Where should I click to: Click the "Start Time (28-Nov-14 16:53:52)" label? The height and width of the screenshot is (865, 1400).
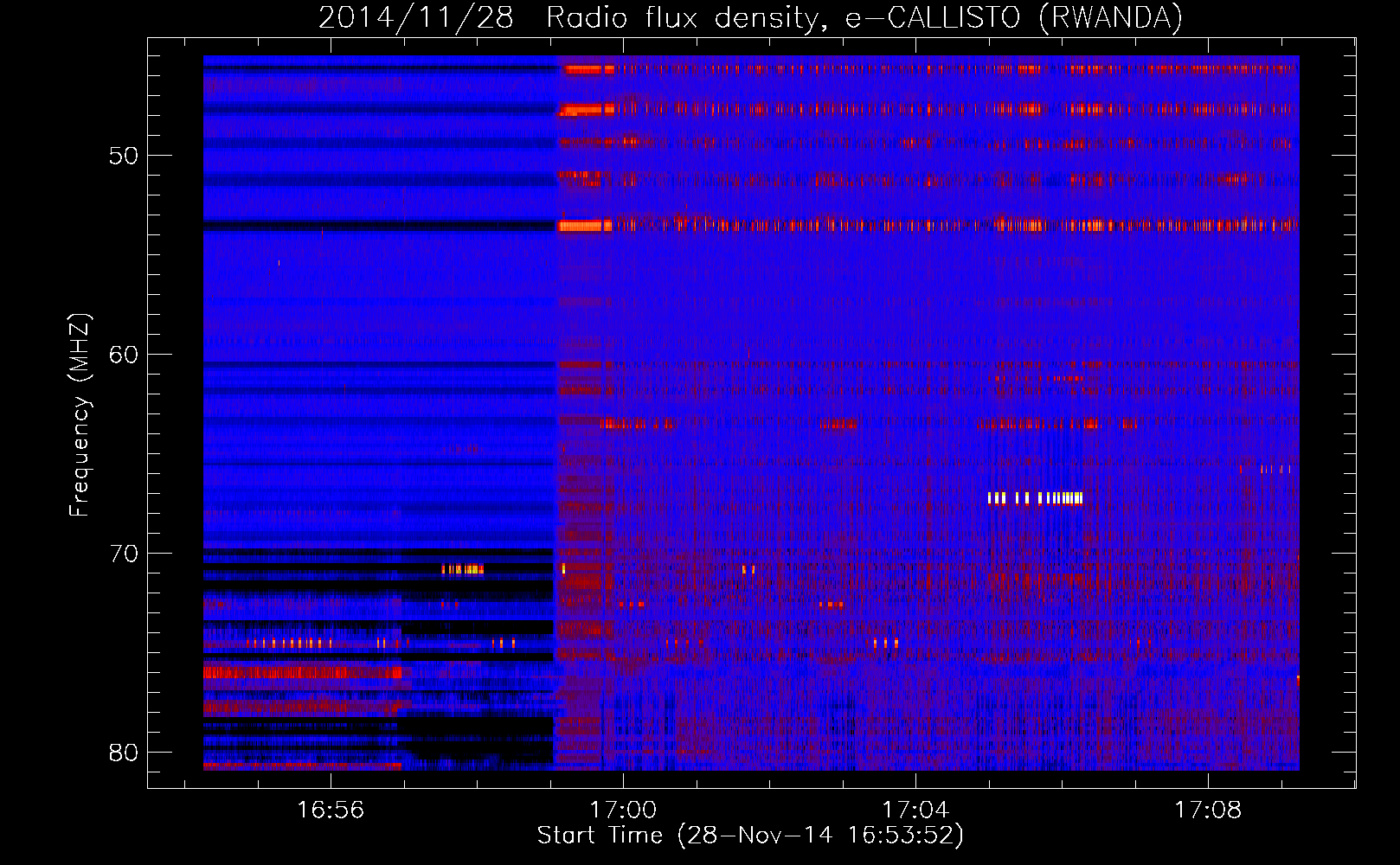(x=750, y=836)
